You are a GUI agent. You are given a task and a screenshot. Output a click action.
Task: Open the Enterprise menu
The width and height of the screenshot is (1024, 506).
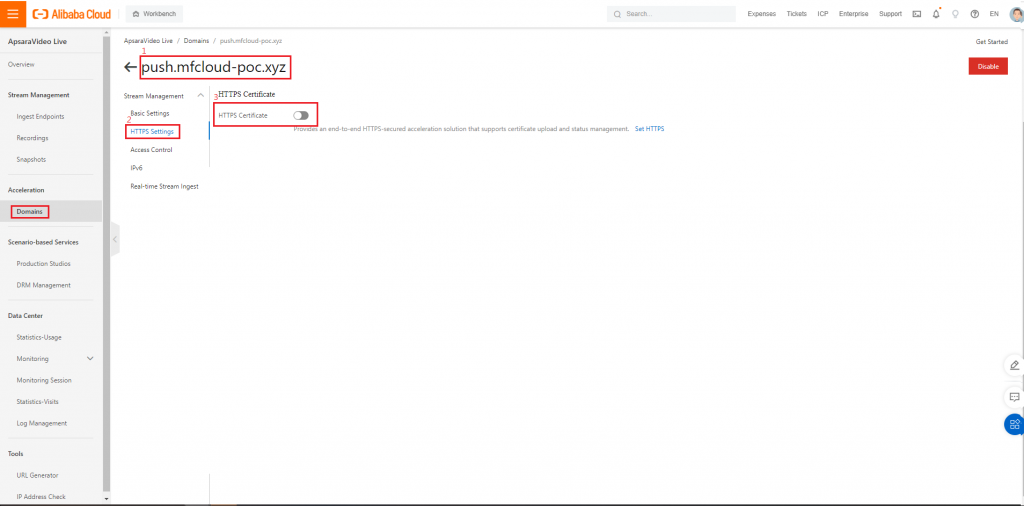coord(854,14)
